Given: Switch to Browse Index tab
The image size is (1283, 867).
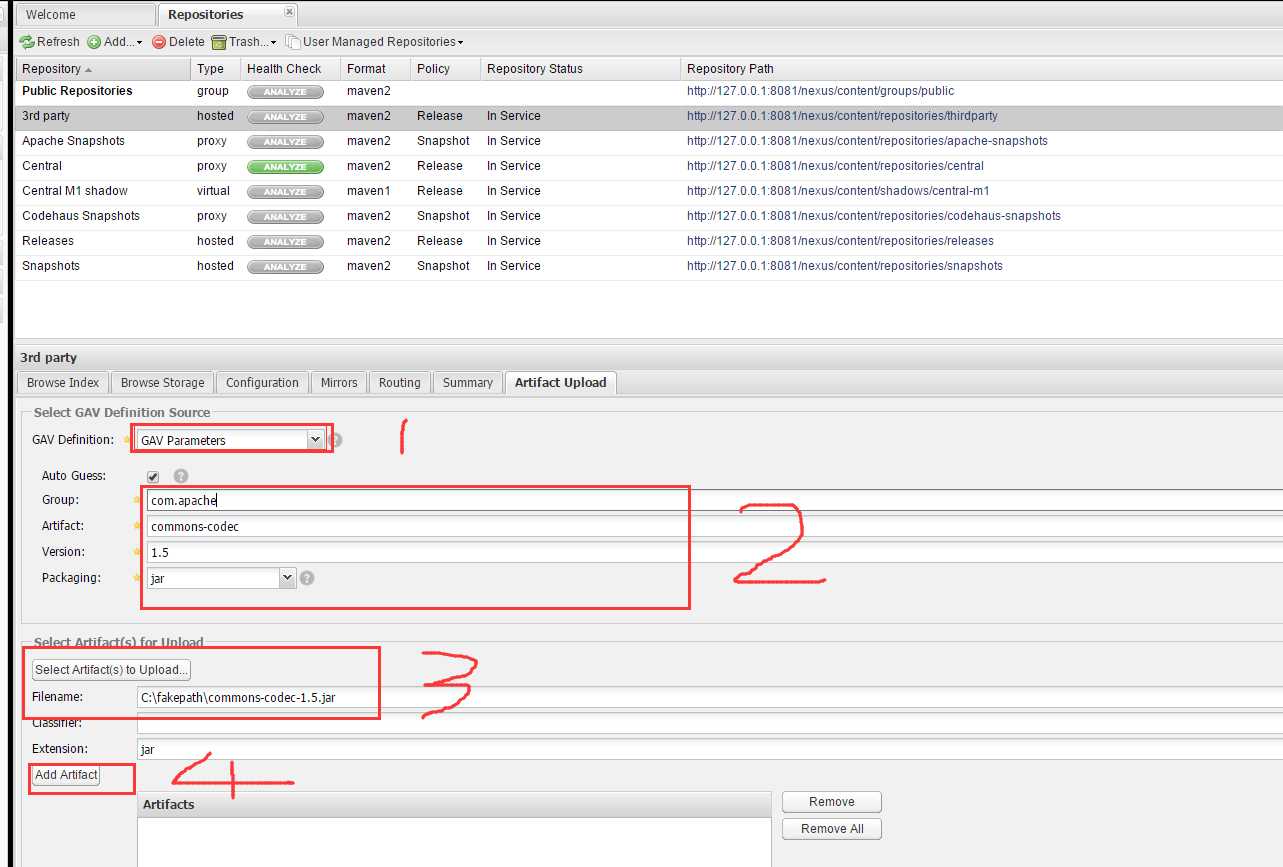Looking at the screenshot, I should 63,383.
